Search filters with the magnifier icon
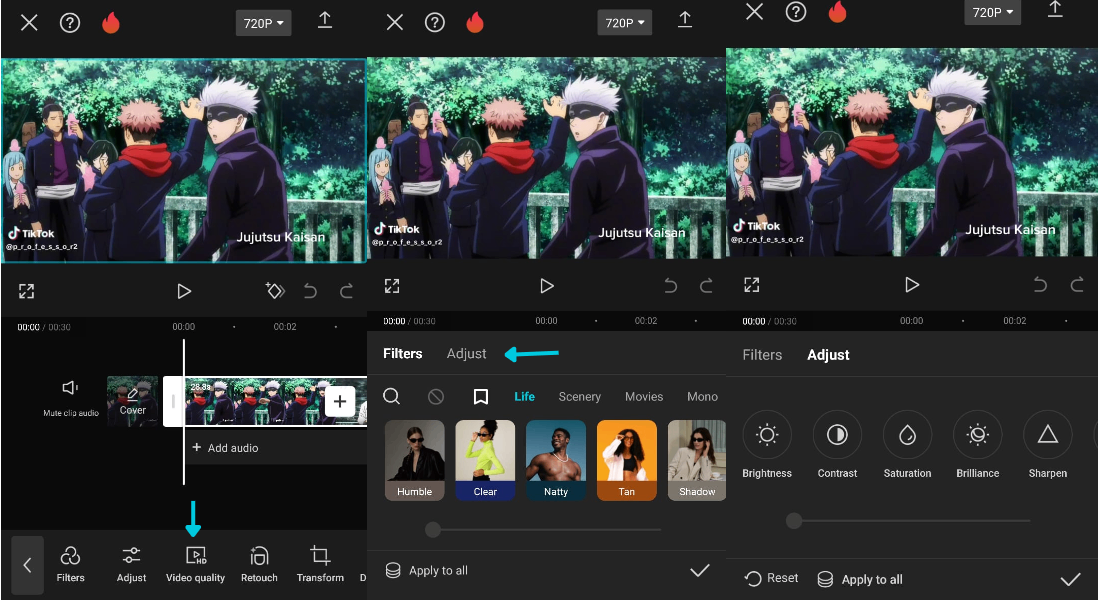The height and width of the screenshot is (600, 1100). [391, 396]
